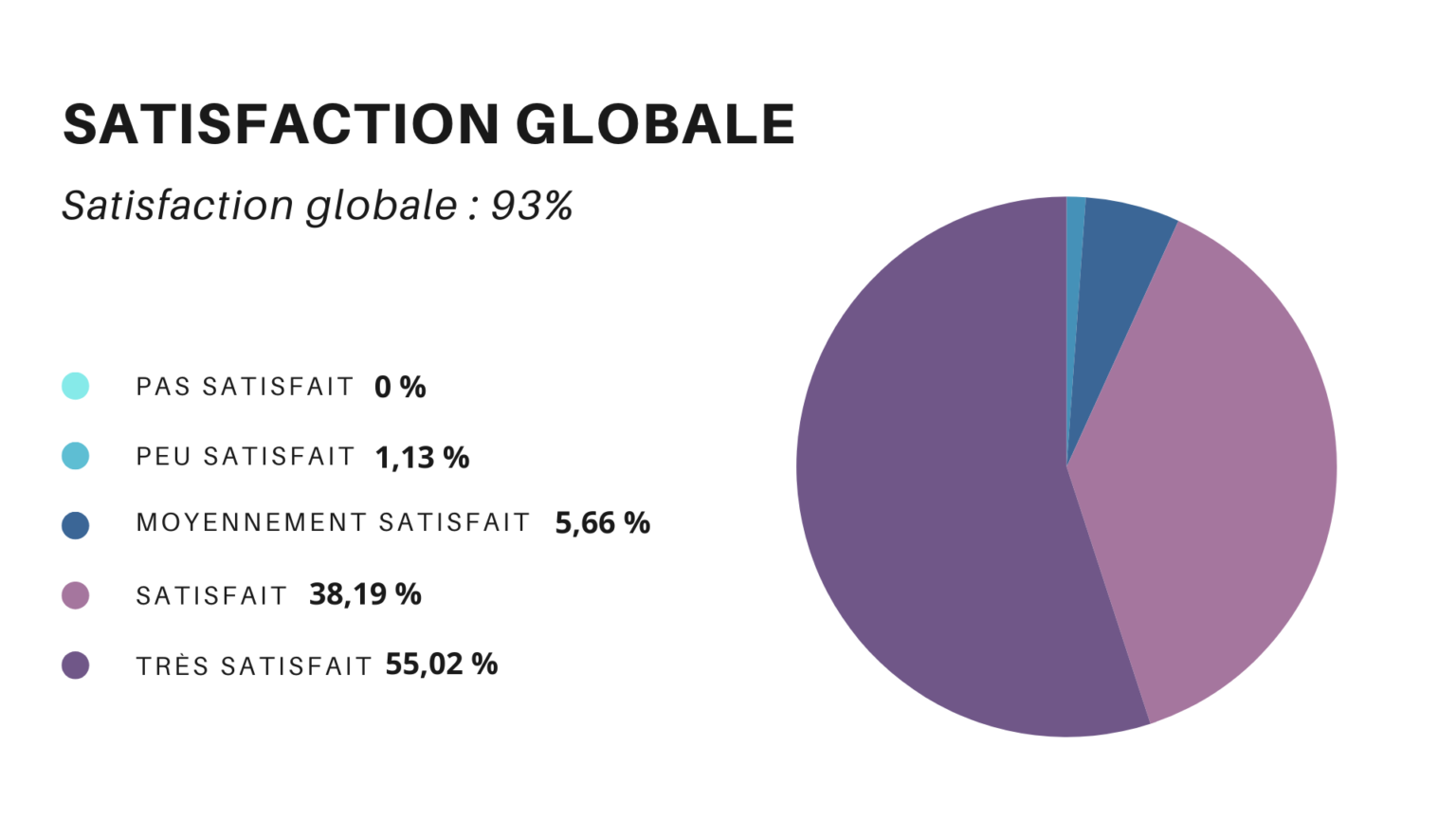Select the Moyennement Satisfait dark blue legend dot
Viewport: 1456px width, 819px height.
point(75,525)
